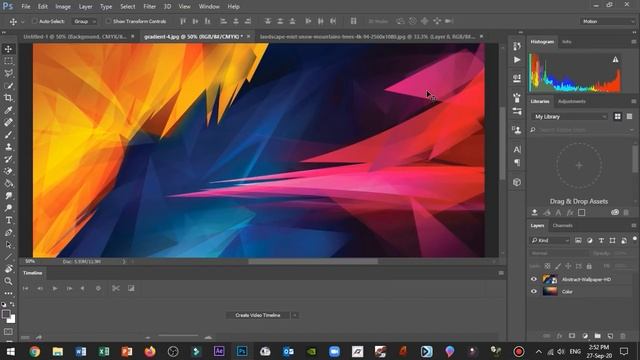Select the Smudge tool

[8, 196]
